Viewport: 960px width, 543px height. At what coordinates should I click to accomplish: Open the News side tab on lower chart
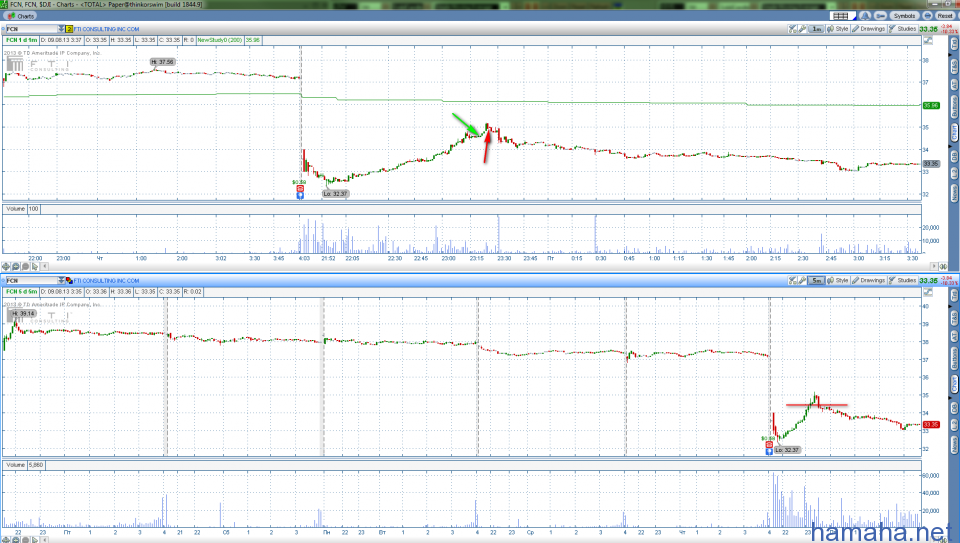(954, 445)
